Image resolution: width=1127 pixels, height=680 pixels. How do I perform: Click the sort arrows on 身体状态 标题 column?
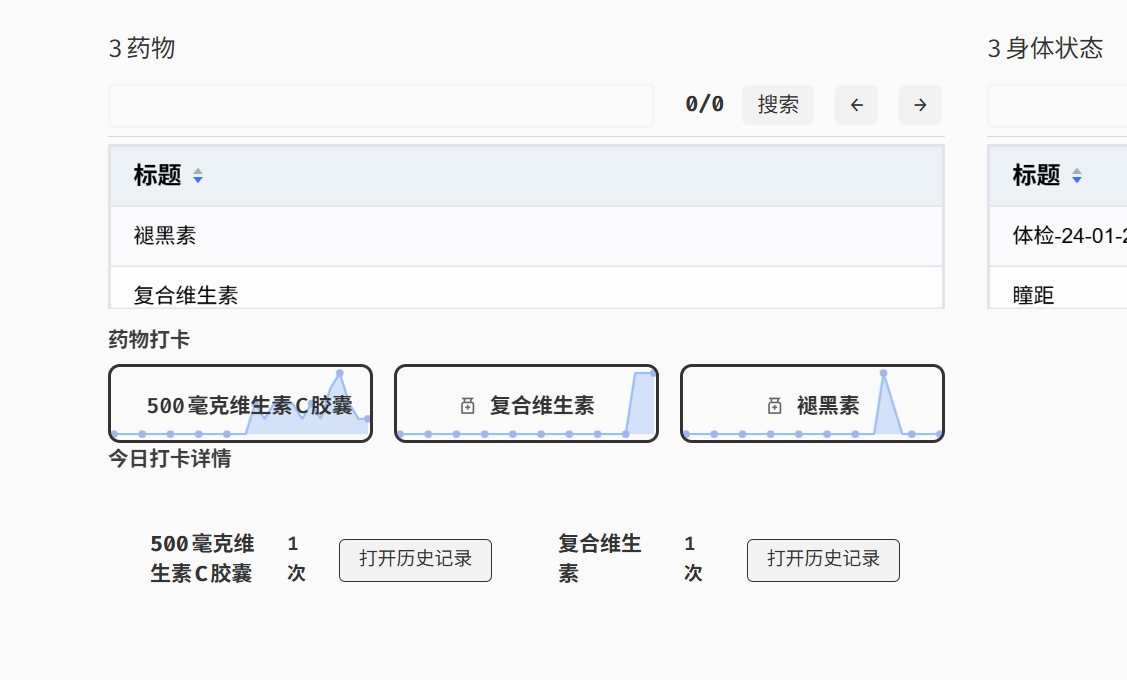(1076, 175)
